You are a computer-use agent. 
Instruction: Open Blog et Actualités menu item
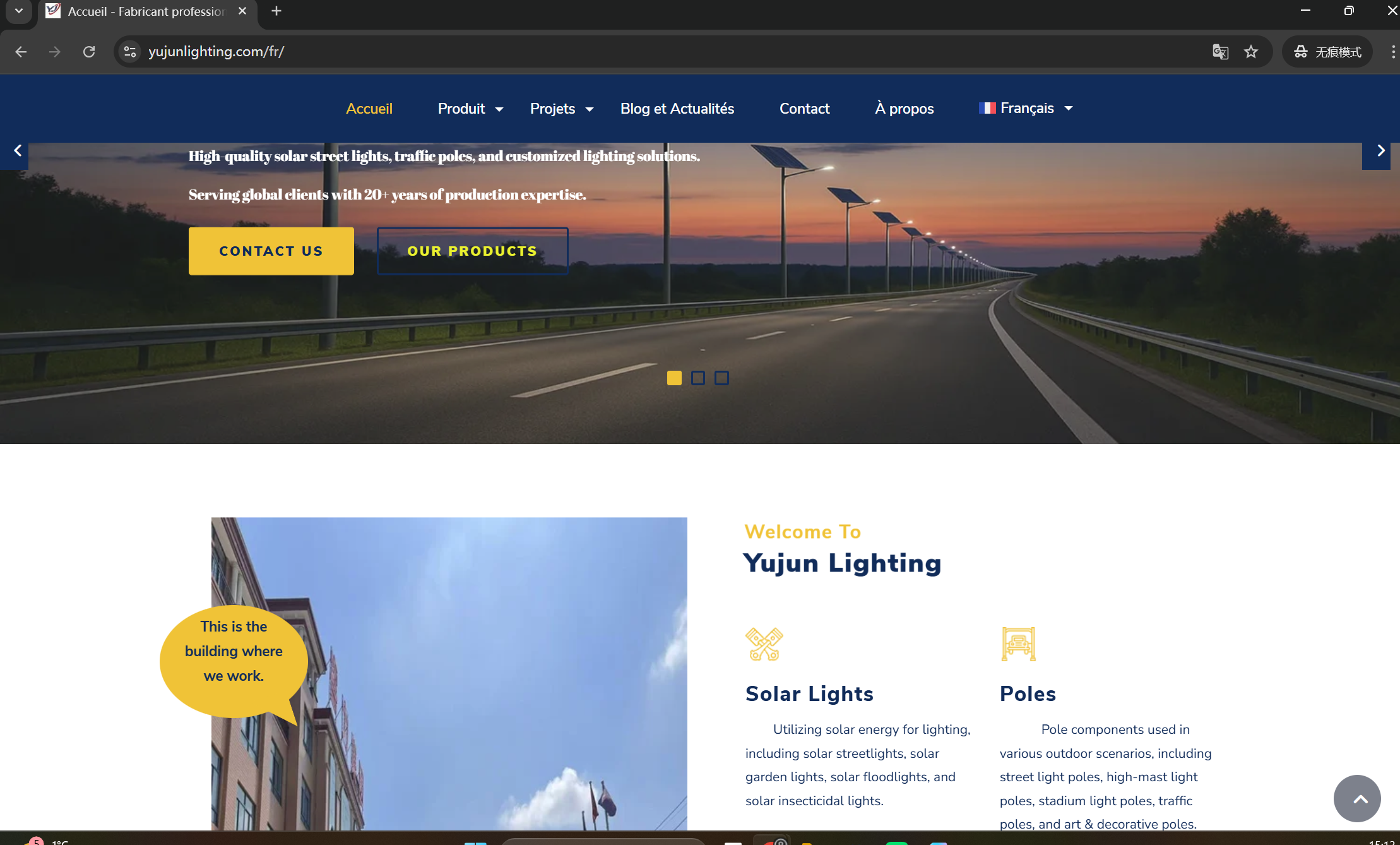pyautogui.click(x=677, y=109)
